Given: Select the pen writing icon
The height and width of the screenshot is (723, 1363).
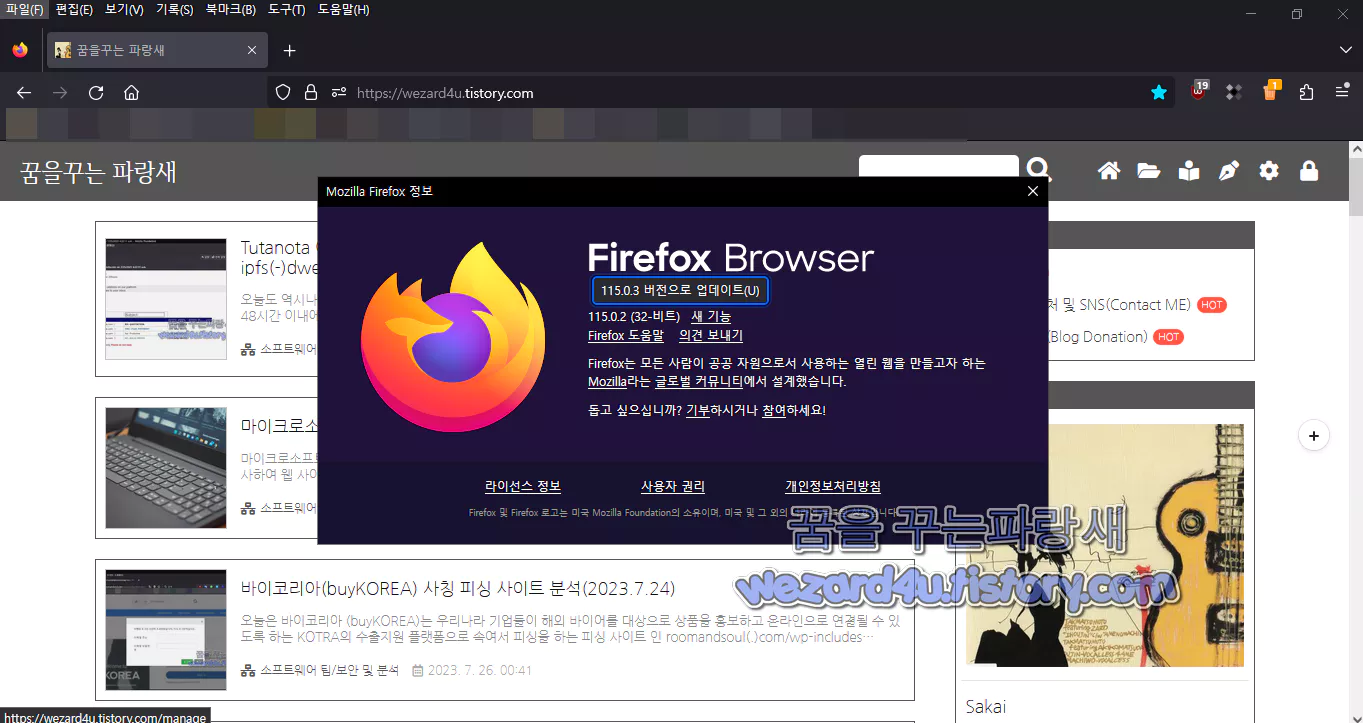Looking at the screenshot, I should 1228,170.
